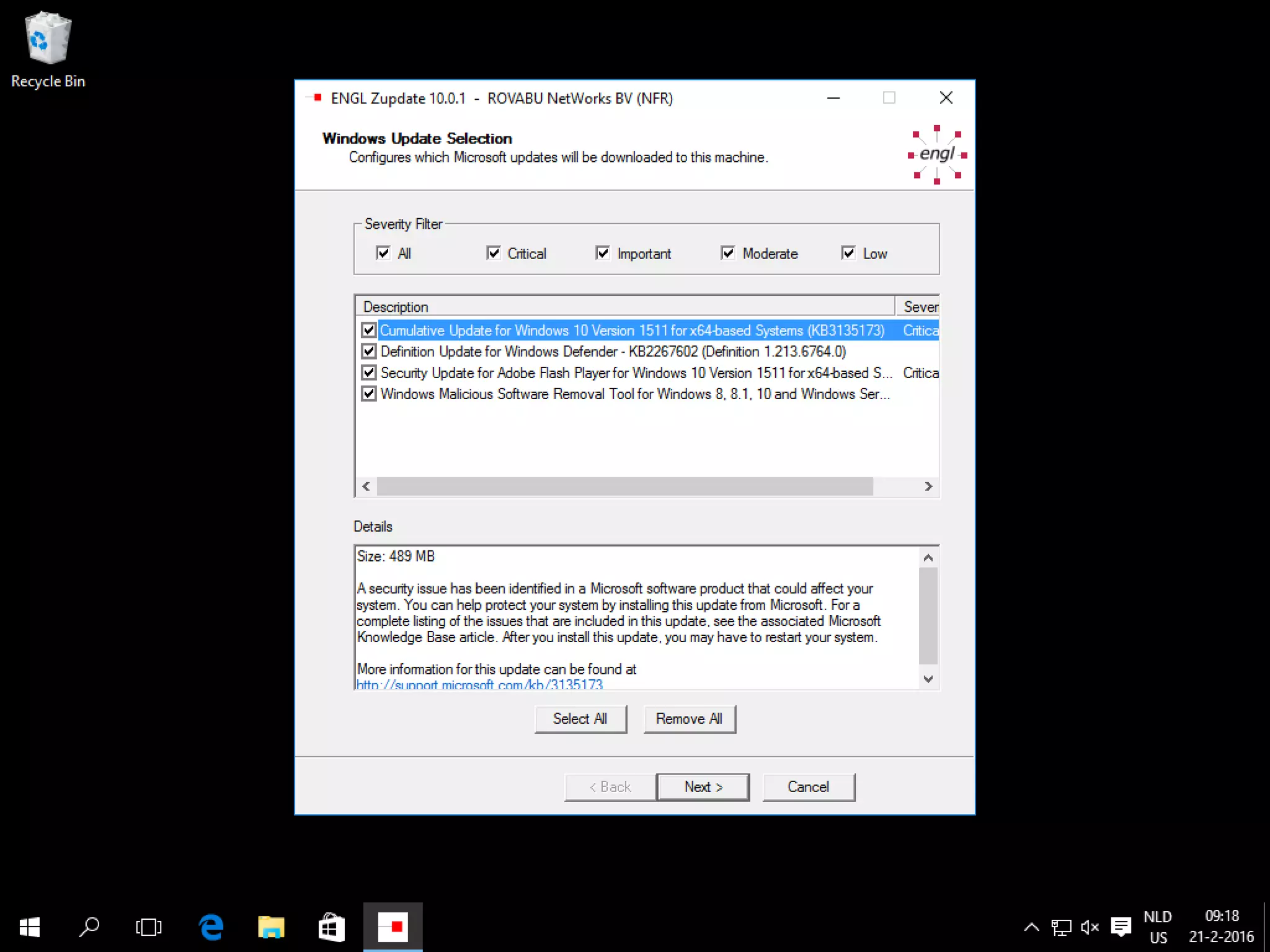Uncheck the Adobe Flash Player Security Update checkbox

coord(369,372)
